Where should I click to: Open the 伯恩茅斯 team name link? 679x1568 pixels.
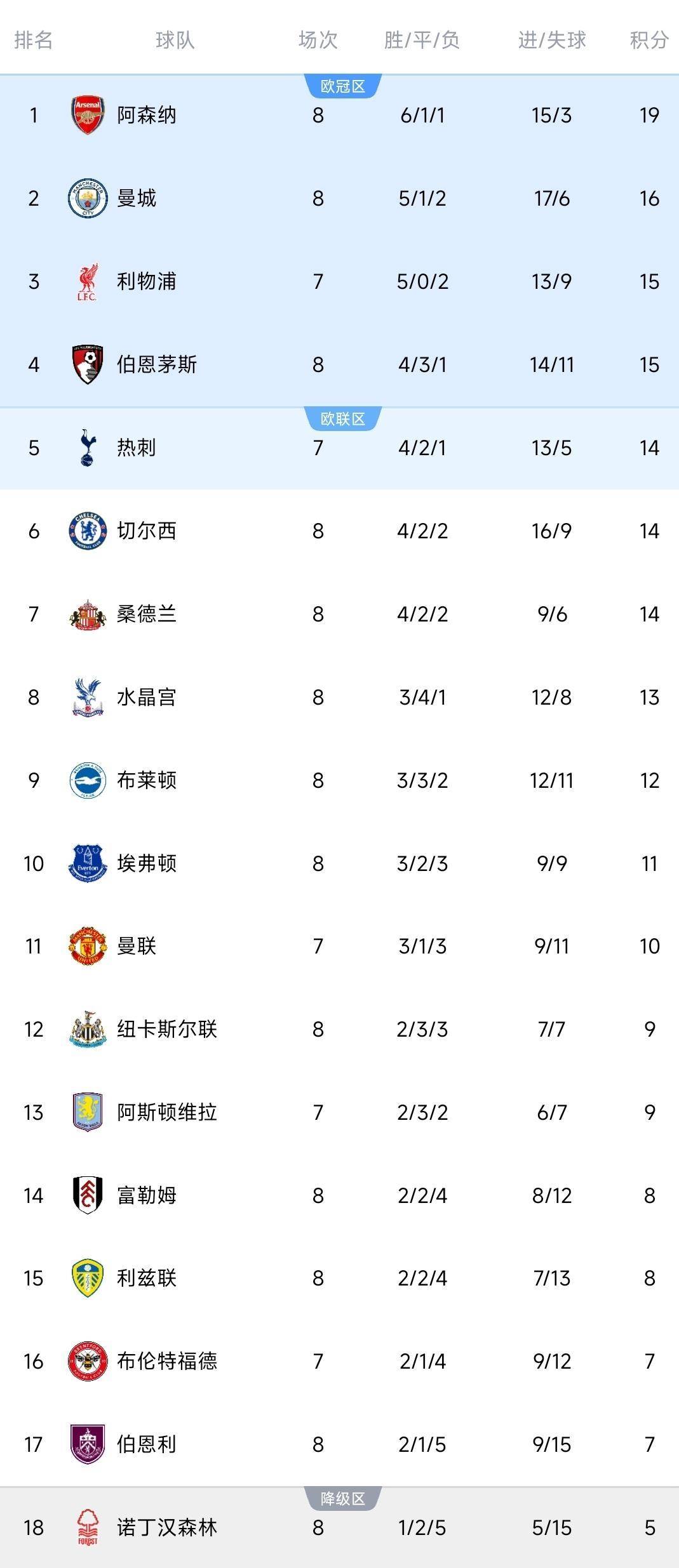coord(157,364)
